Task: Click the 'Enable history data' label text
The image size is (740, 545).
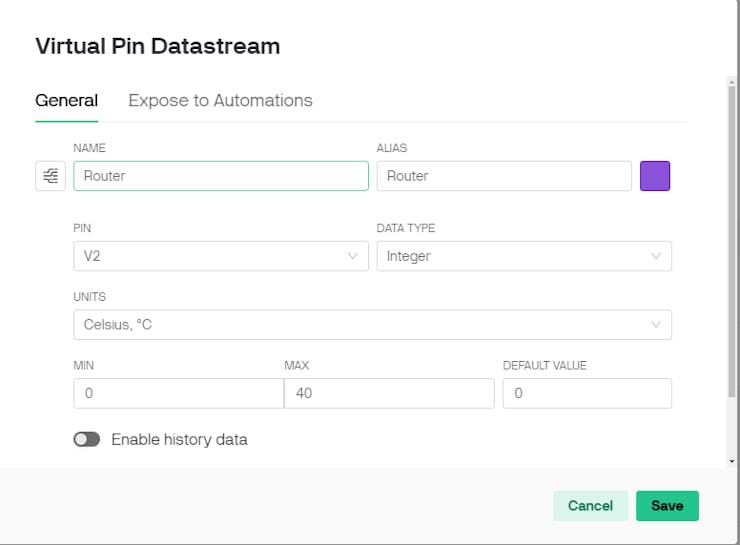Action: (x=179, y=439)
